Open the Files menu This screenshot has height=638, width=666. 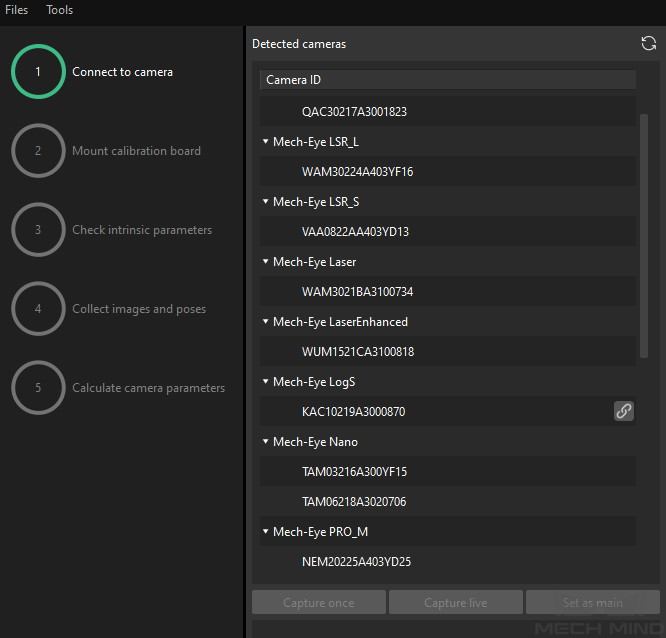pyautogui.click(x=17, y=10)
